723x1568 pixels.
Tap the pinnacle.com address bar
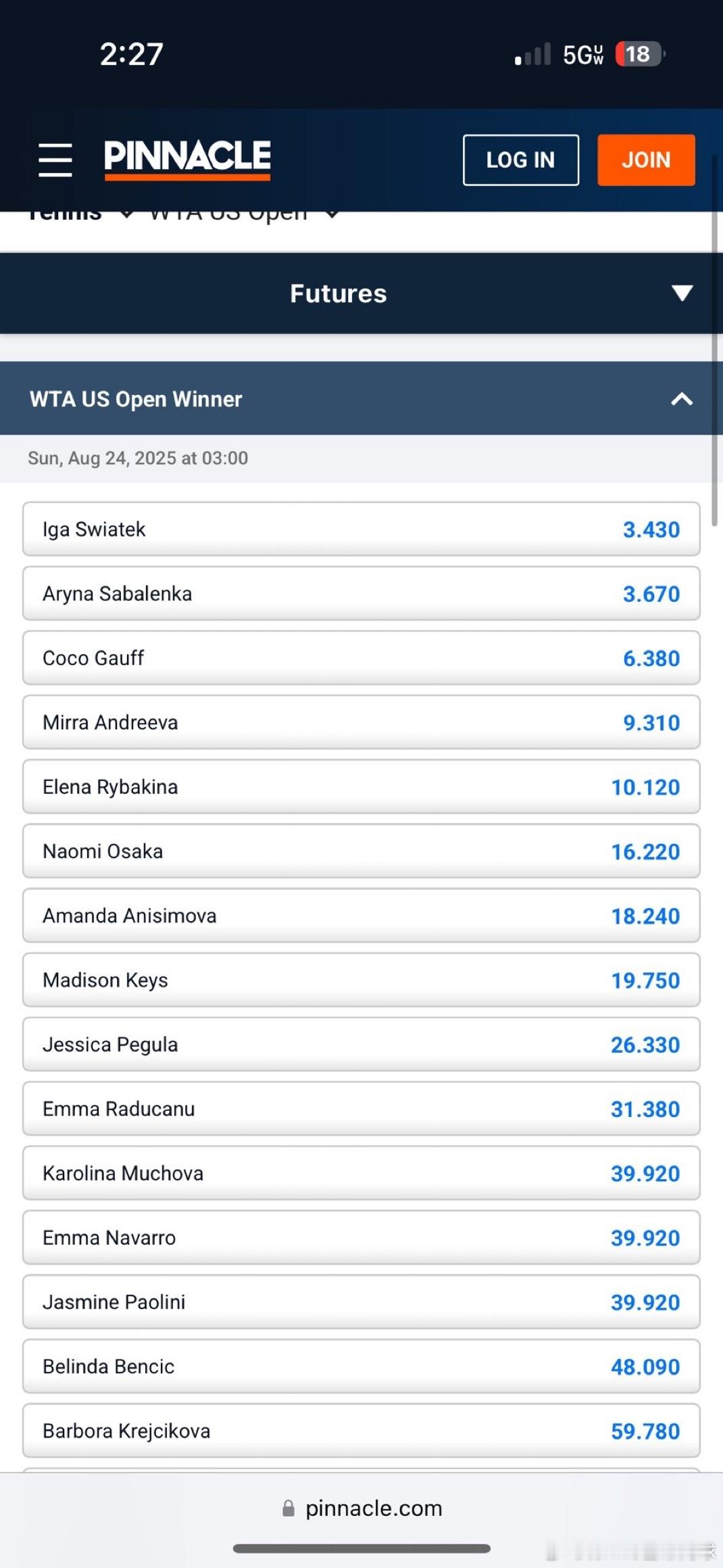tap(361, 1508)
